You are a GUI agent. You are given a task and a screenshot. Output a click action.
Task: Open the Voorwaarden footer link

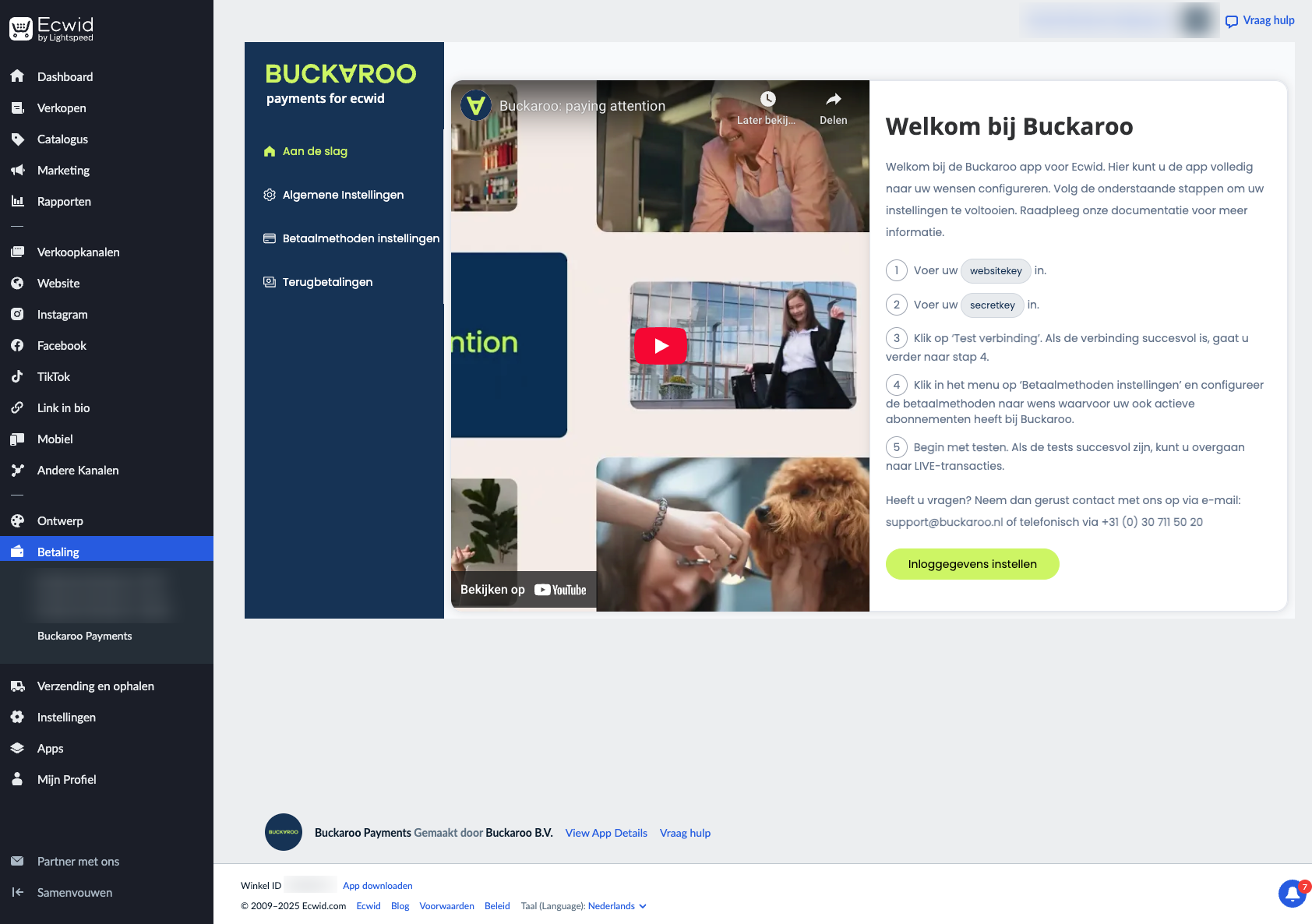click(446, 906)
